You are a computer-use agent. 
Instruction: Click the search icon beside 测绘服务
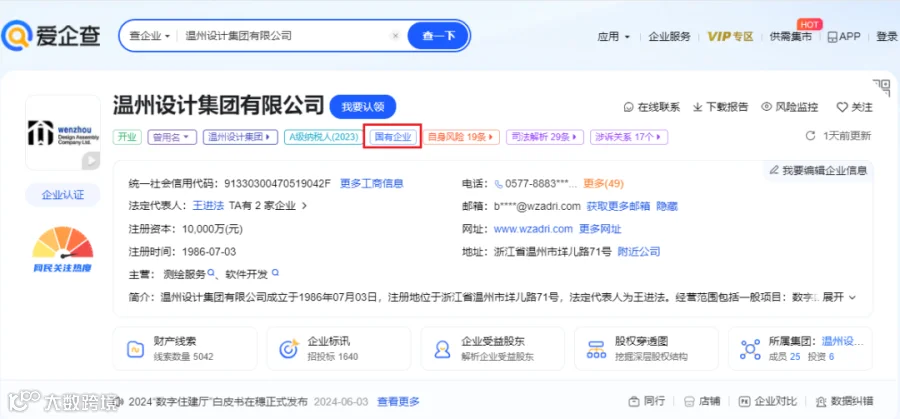click(x=211, y=273)
